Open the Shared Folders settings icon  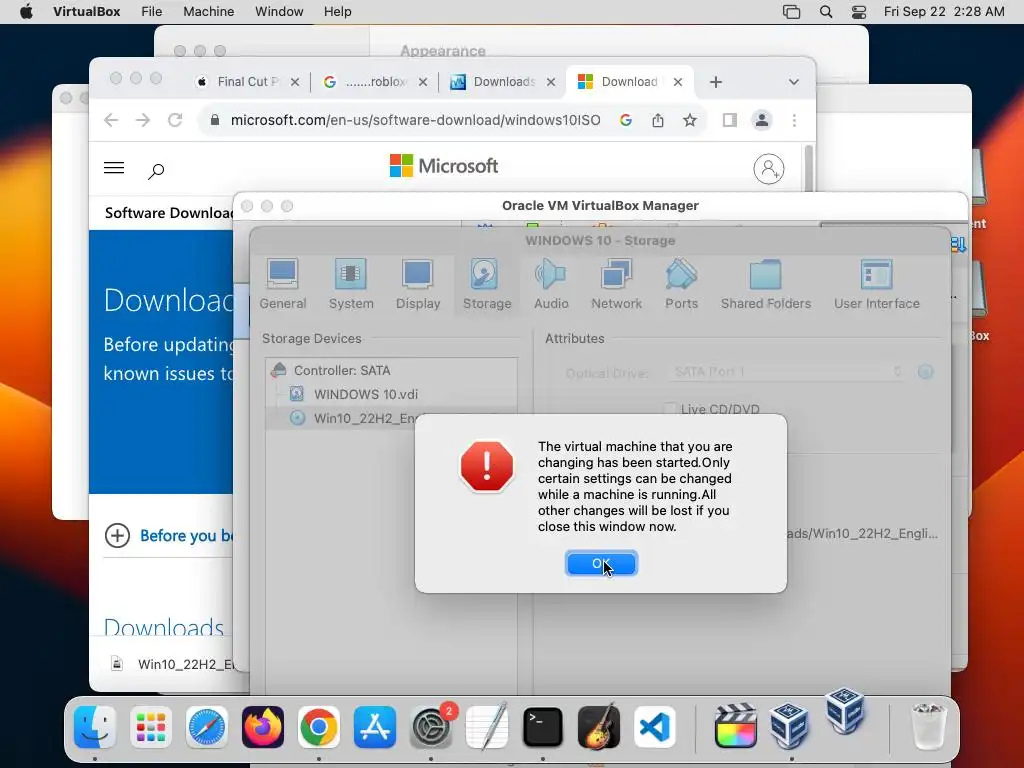(x=766, y=284)
